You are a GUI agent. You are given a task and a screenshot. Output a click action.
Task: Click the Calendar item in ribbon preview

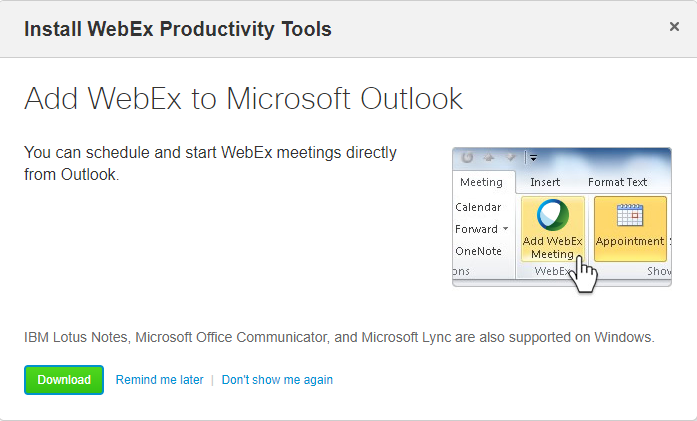[x=478, y=207]
